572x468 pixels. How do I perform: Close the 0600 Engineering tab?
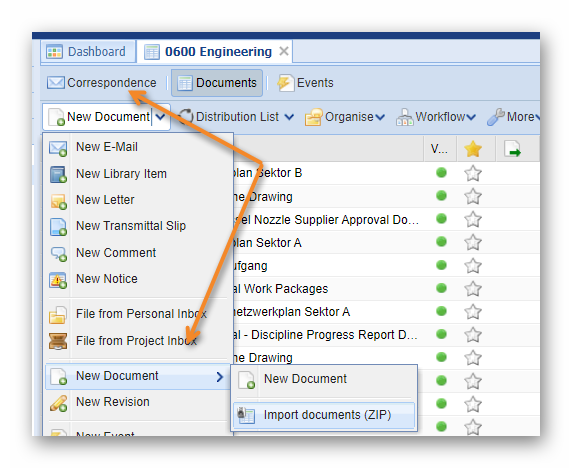(x=284, y=51)
